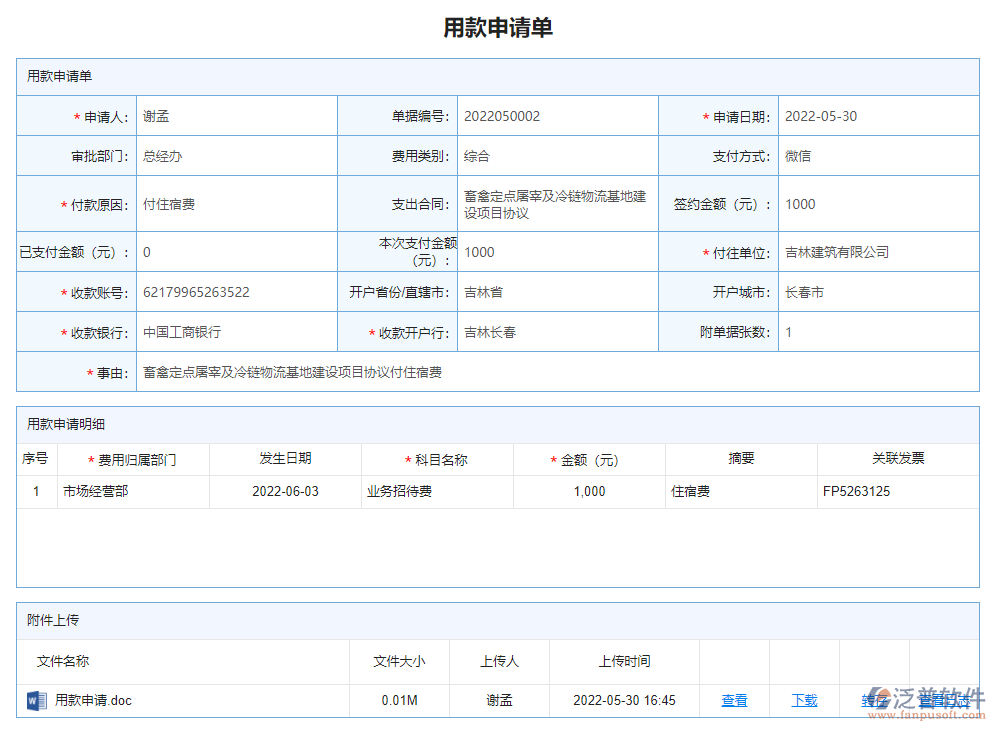Viewport: 996px width, 731px height.
Task: Click the Word document icon beside 用款申请.doc
Action: 37,701
